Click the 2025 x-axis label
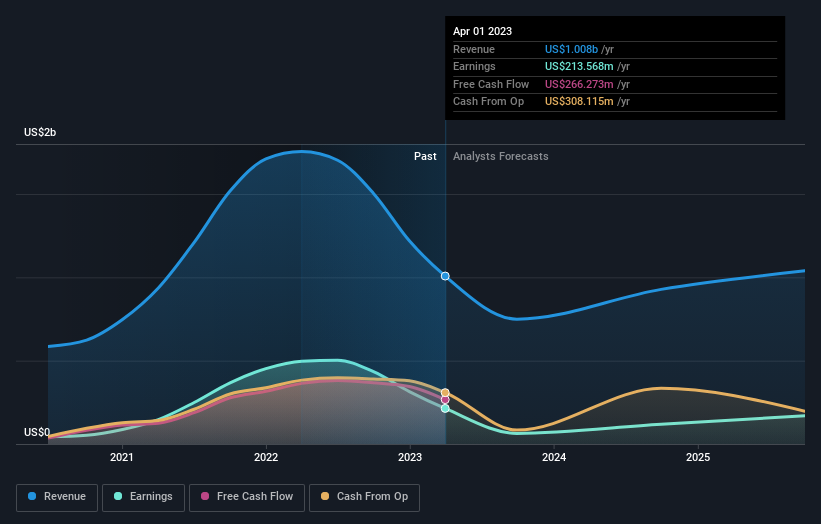Screen dimensions: 821x524 click(698, 458)
